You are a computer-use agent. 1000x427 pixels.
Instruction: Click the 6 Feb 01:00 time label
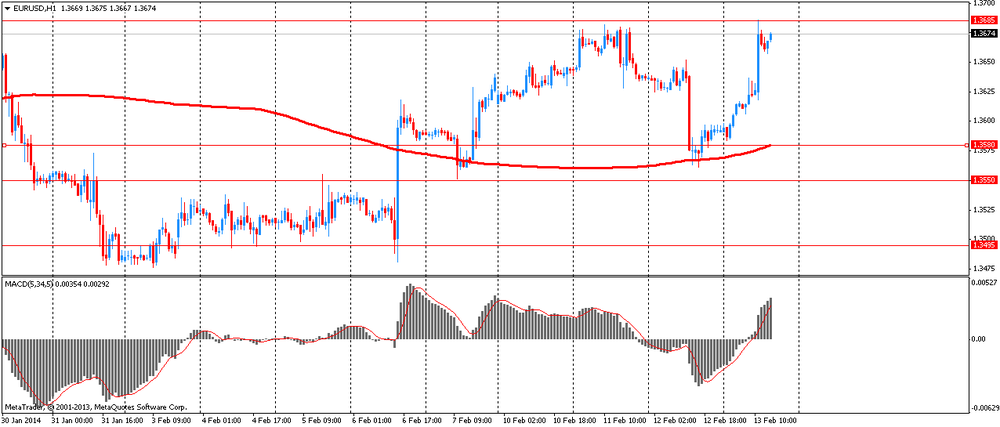[370, 421]
